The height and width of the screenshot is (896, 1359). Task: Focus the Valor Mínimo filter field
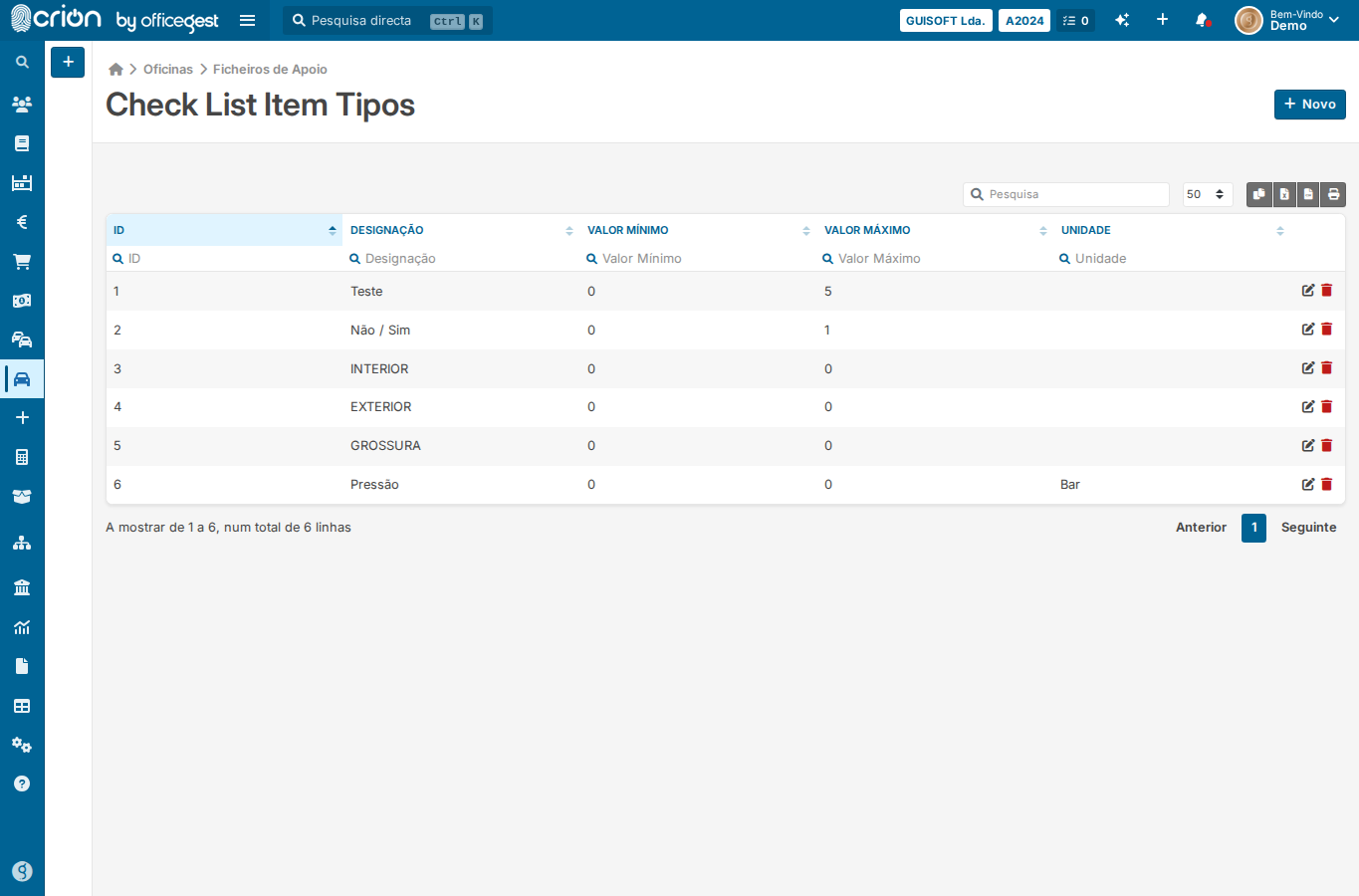698,258
